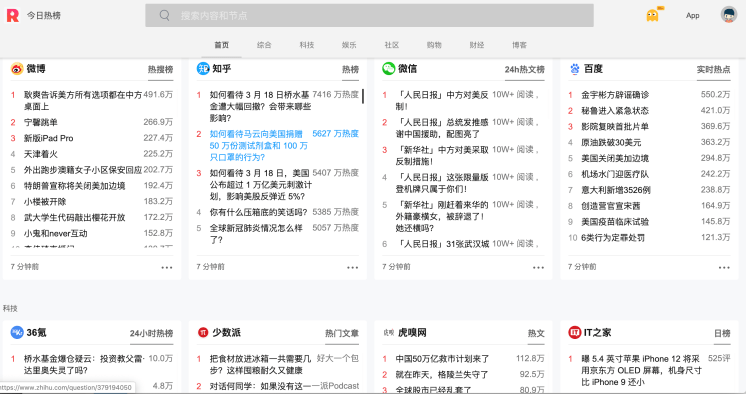This screenshot has width=746, height=394.
Task: Open Zhihu question 全球新冠肺炎情况怎么样了
Action: pos(256,234)
